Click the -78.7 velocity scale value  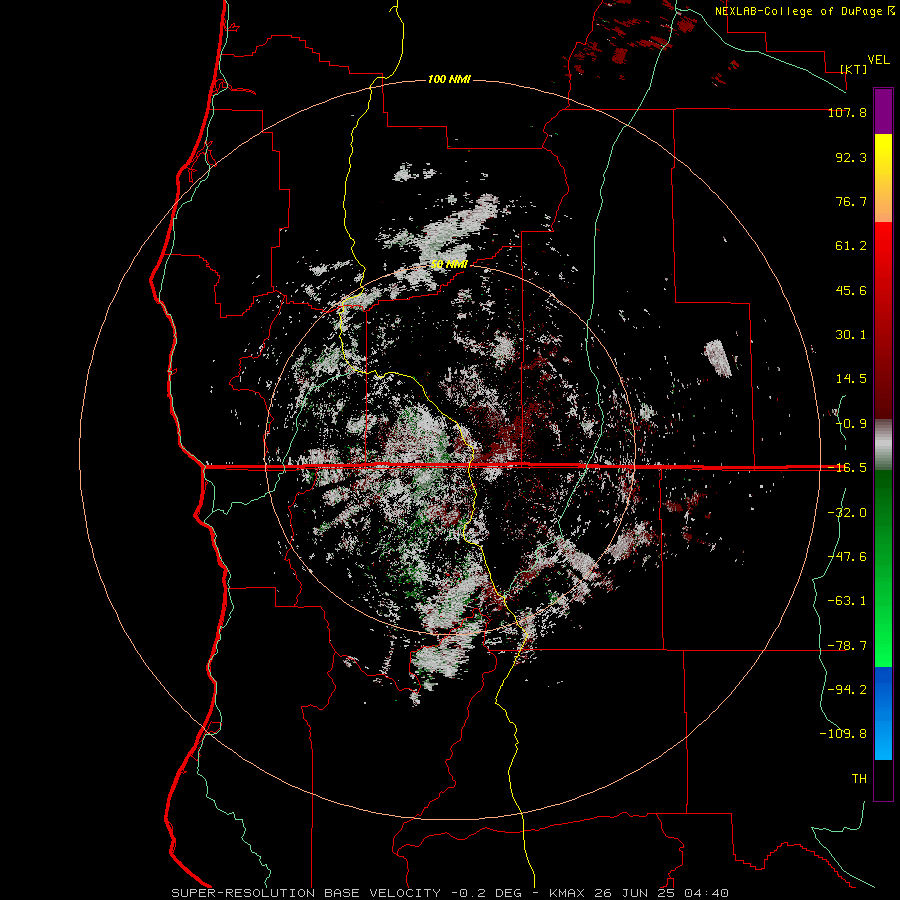click(847, 646)
